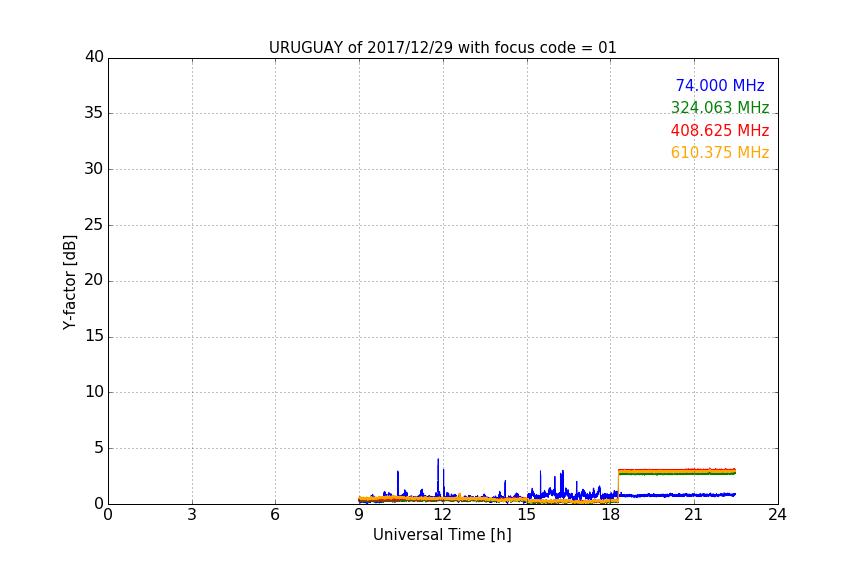Click the x-axis tick label 3
Screen dimensions: 864x576
pyautogui.click(x=192, y=515)
